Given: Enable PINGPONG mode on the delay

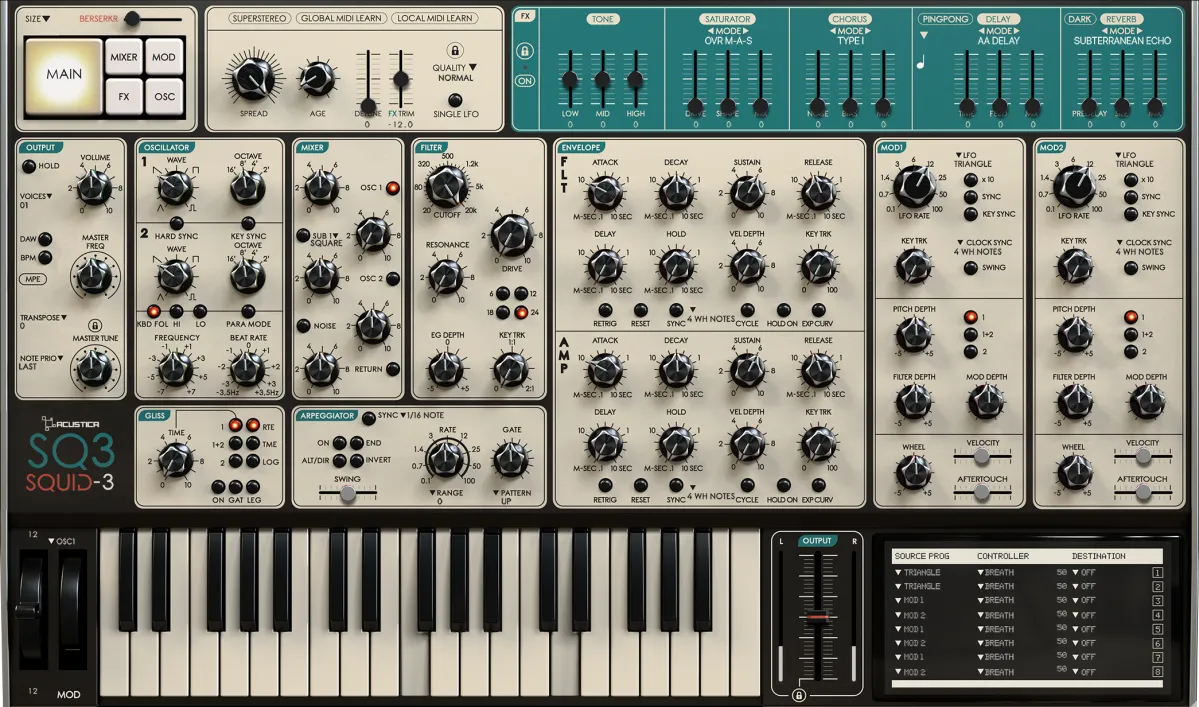Looking at the screenshot, I should click(x=943, y=18).
